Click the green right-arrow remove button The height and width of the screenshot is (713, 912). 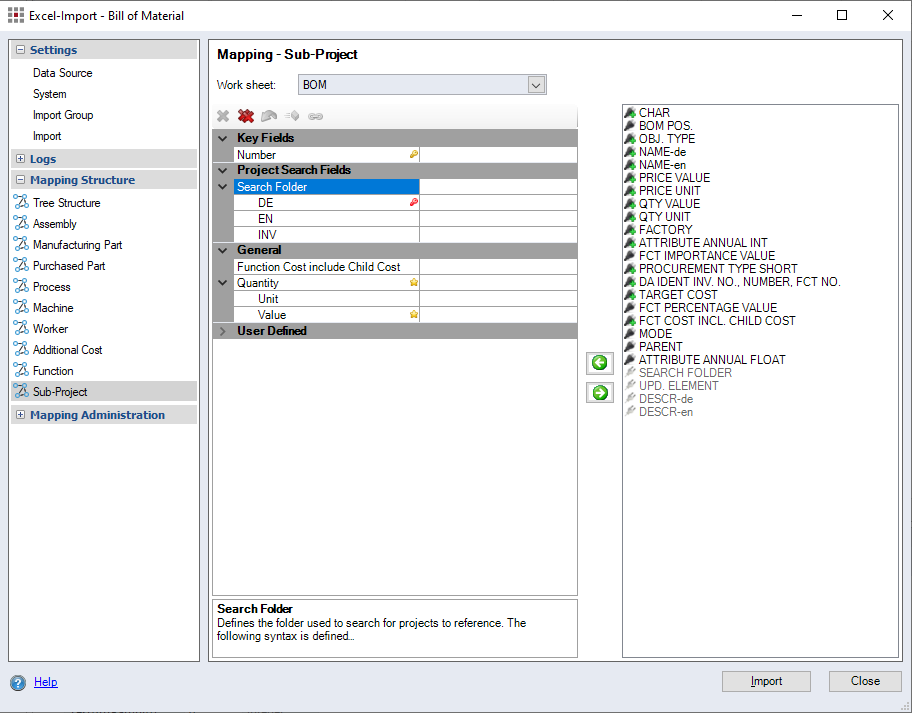(600, 393)
